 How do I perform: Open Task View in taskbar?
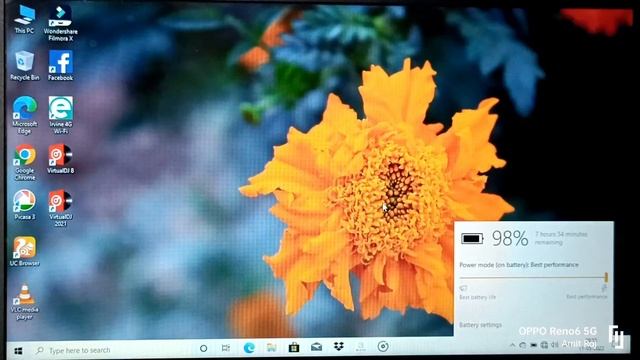226,348
